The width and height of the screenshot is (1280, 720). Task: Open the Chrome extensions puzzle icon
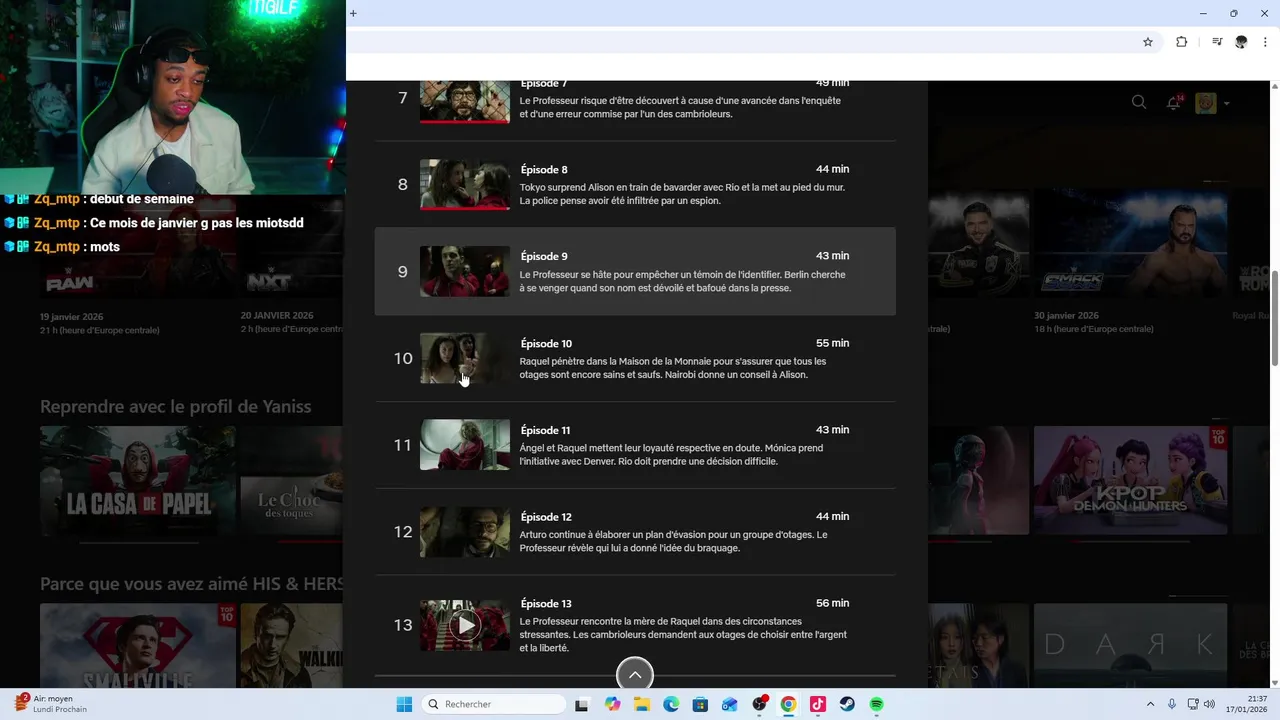pos(1182,42)
